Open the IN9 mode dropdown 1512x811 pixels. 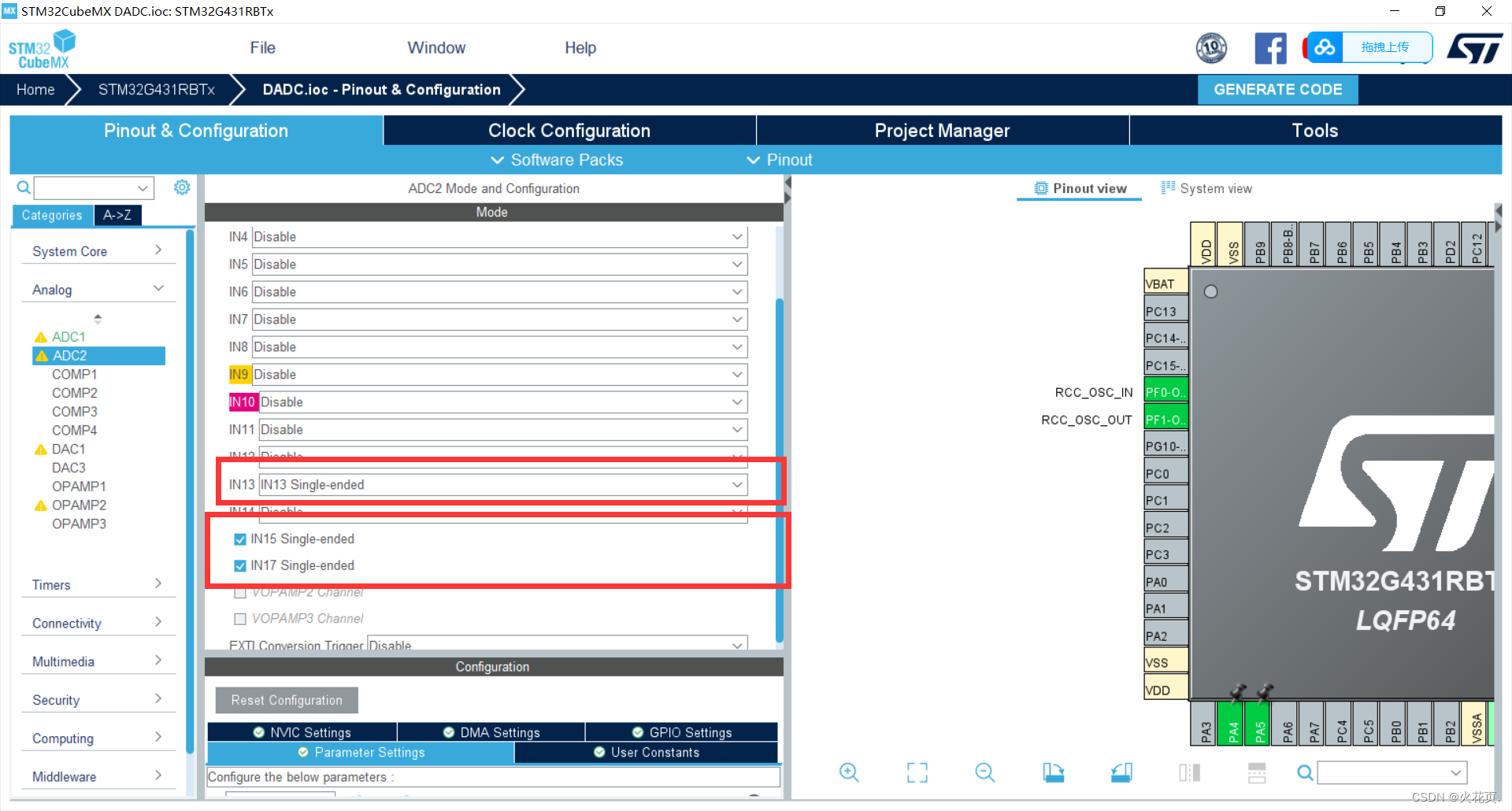[499, 375]
